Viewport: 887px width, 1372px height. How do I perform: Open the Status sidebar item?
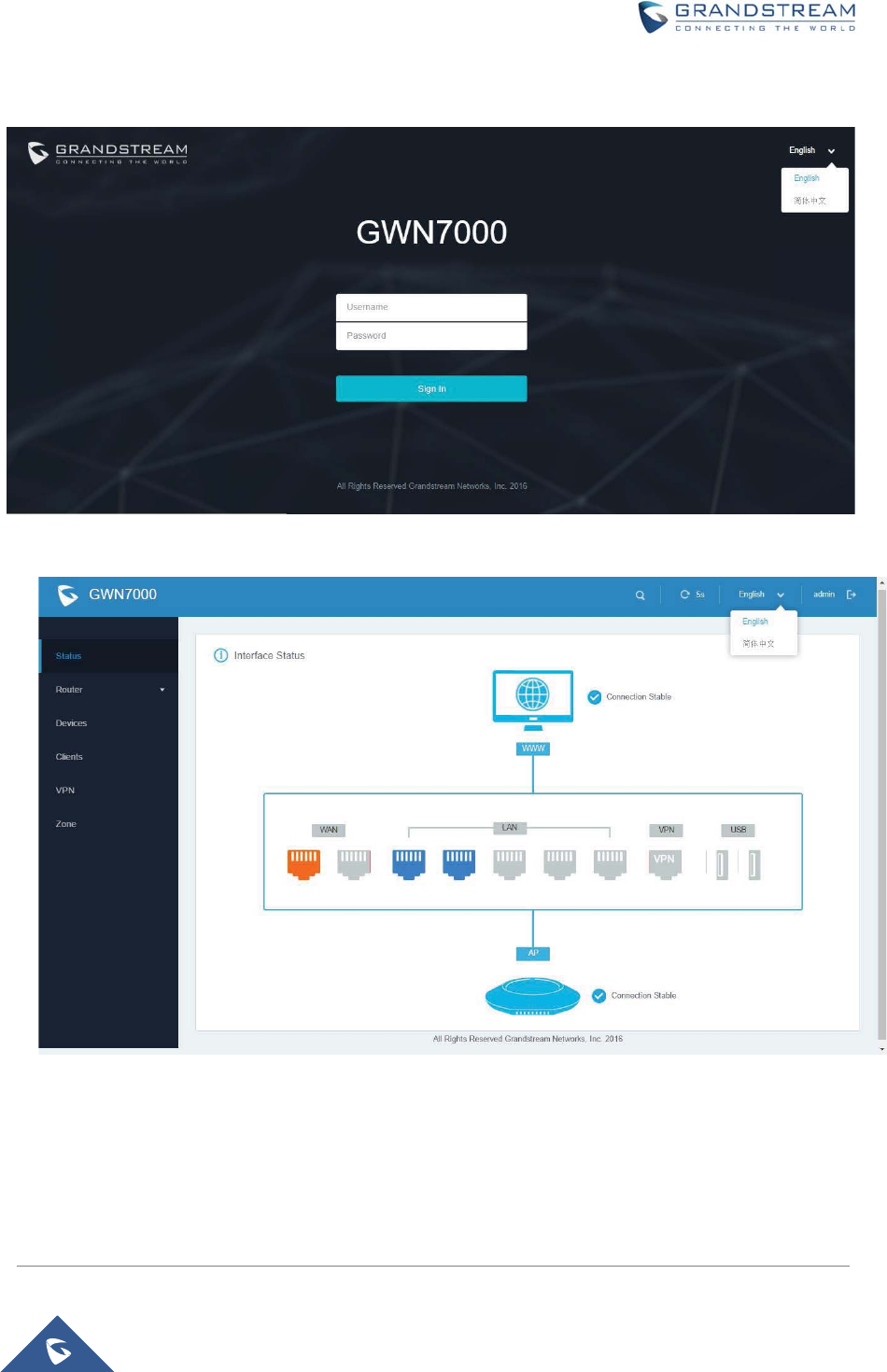coord(108,656)
